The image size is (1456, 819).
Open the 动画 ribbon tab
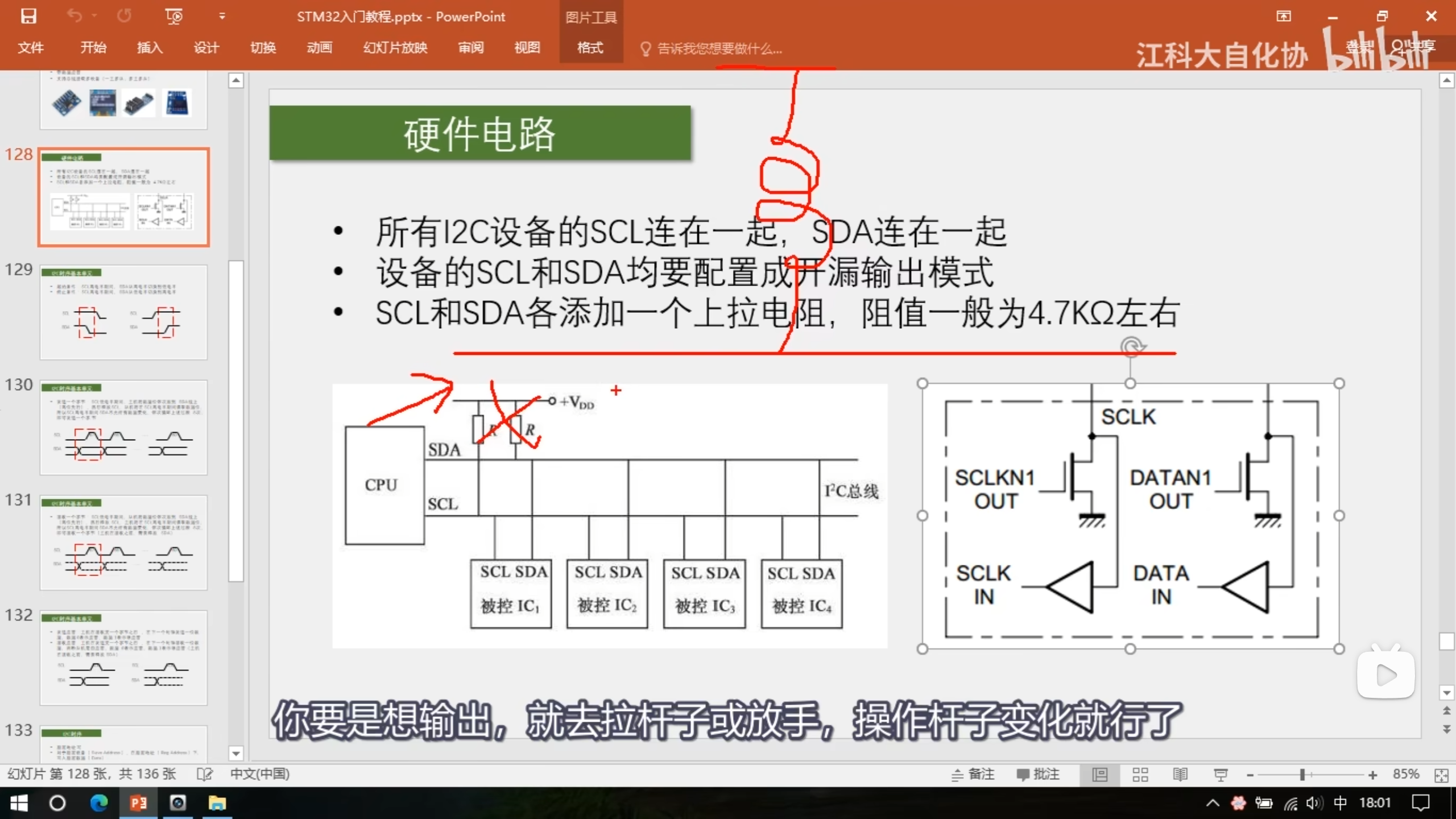pyautogui.click(x=319, y=48)
